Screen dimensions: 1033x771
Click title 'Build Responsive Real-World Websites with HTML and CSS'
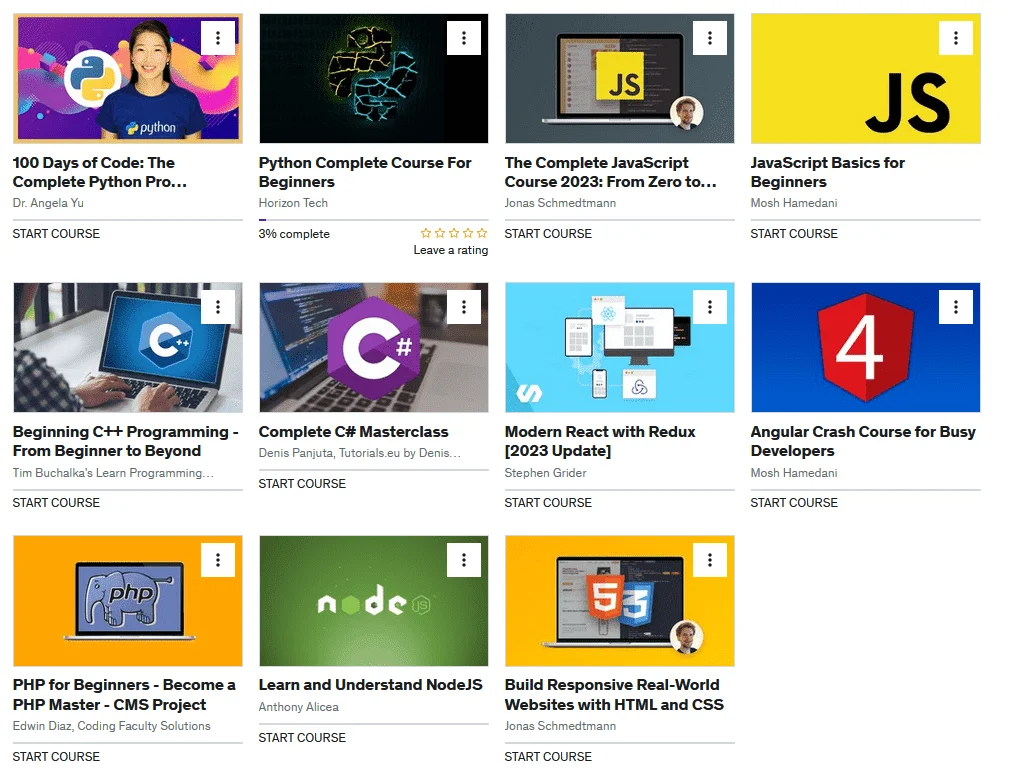(614, 695)
